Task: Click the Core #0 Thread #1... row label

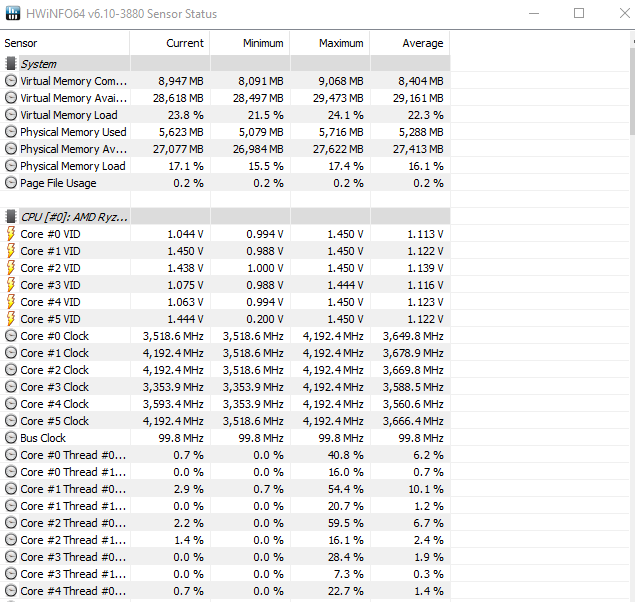Action: tap(73, 472)
